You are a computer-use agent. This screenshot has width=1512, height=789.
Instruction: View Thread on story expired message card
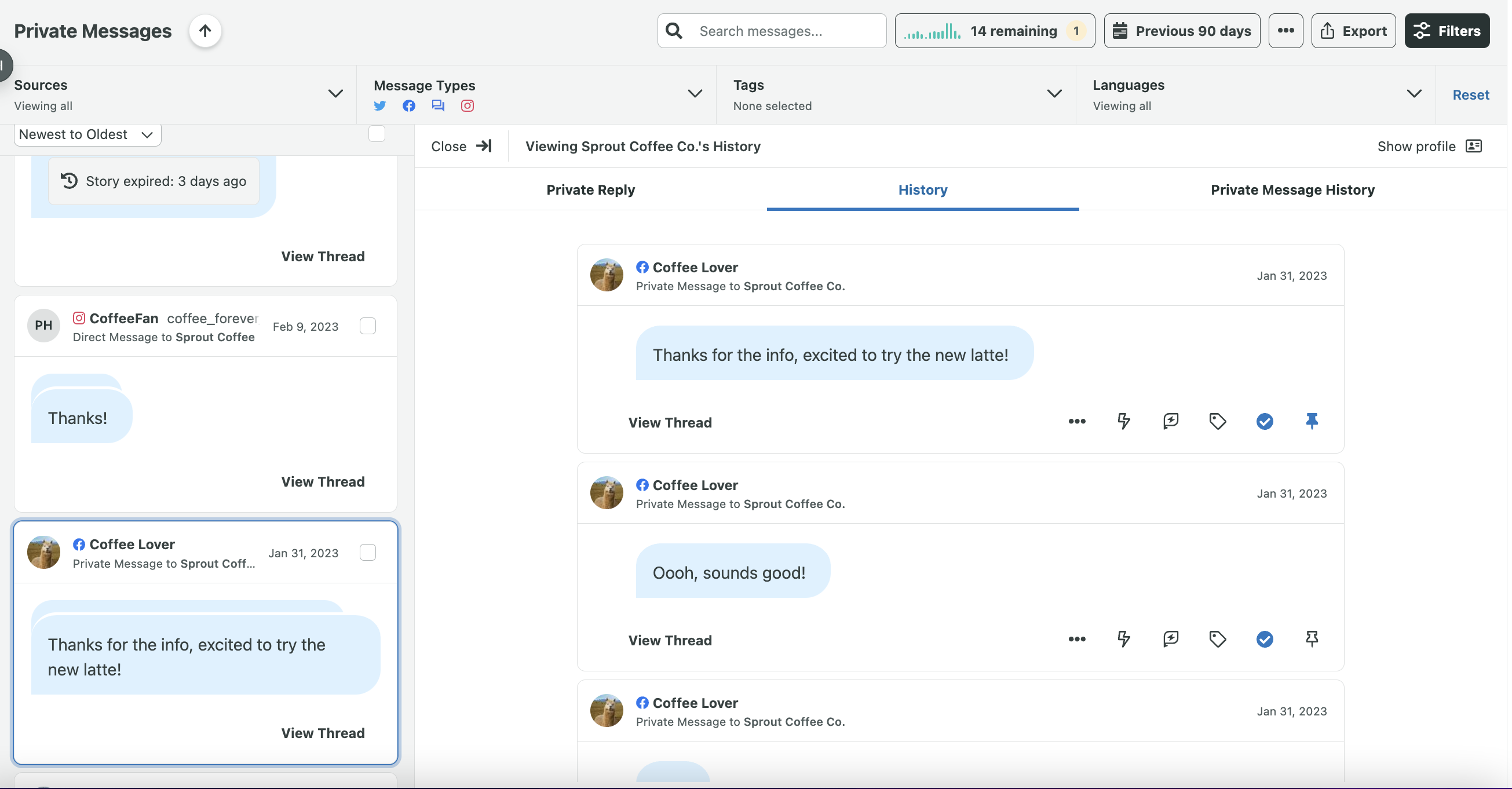[323, 256]
